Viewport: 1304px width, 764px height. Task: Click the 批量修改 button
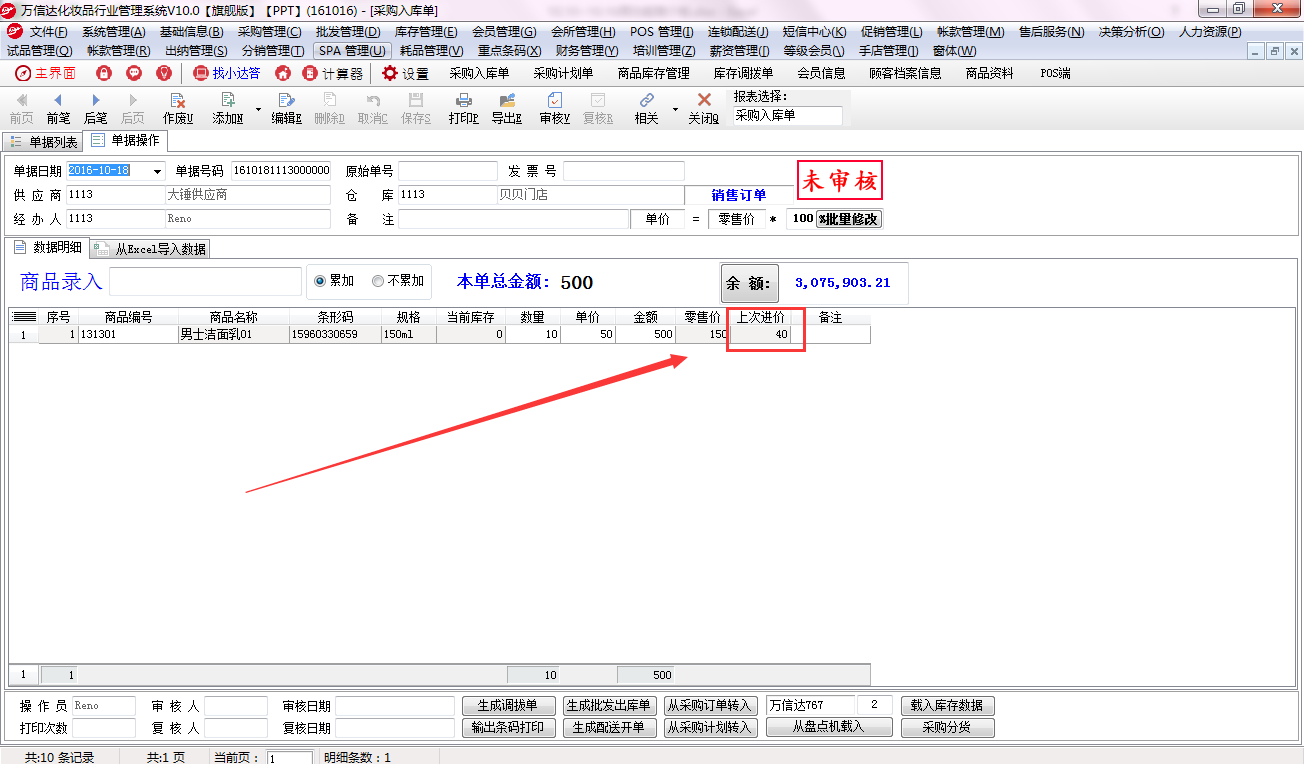click(x=849, y=219)
